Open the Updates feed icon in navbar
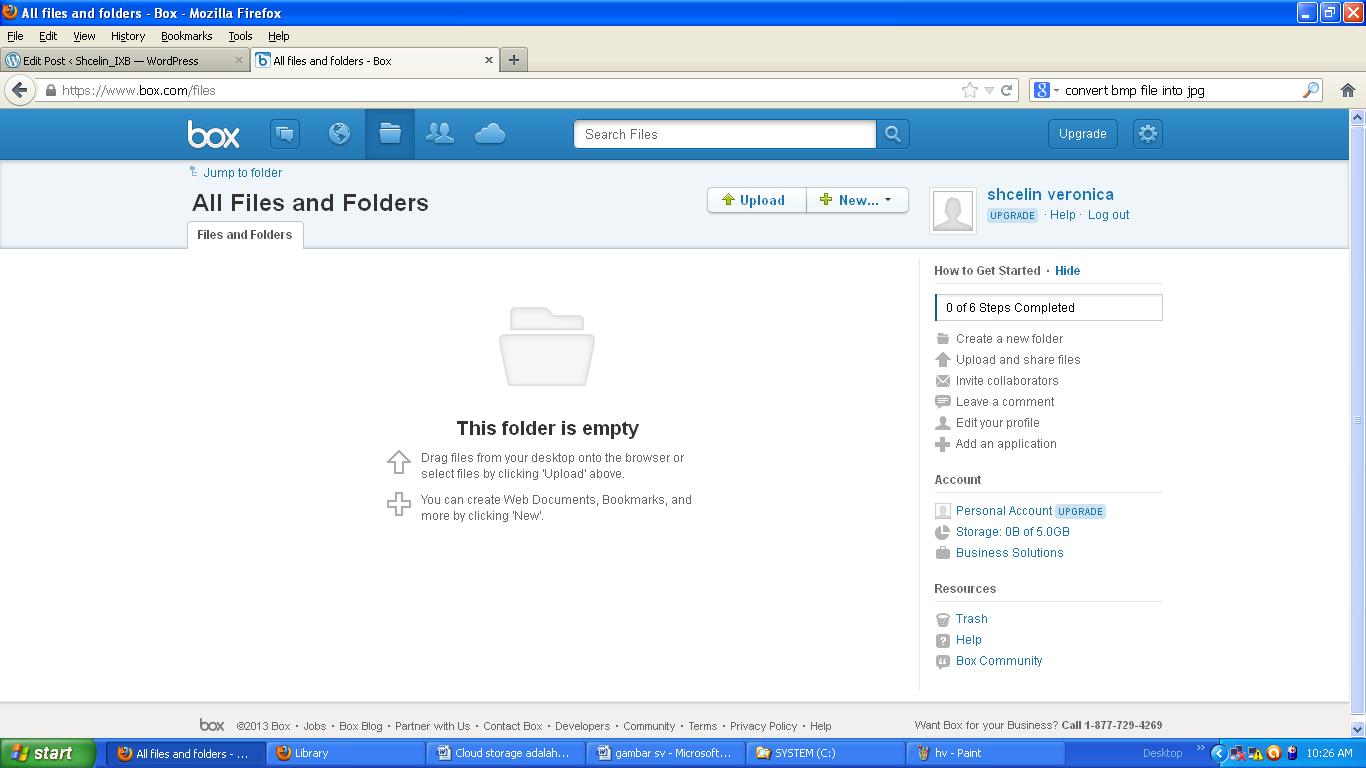This screenshot has height=768, width=1366. [285, 133]
